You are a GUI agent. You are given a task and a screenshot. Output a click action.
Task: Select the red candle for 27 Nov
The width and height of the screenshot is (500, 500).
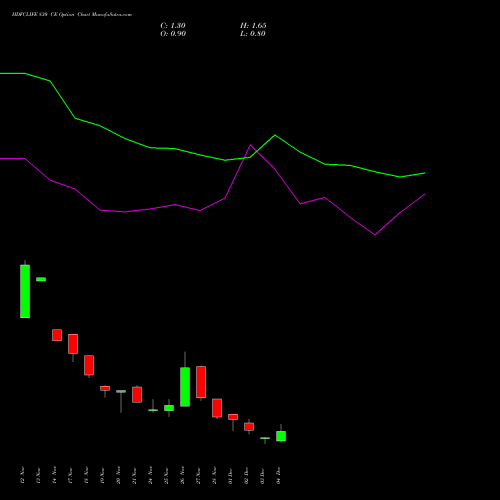pos(201,382)
